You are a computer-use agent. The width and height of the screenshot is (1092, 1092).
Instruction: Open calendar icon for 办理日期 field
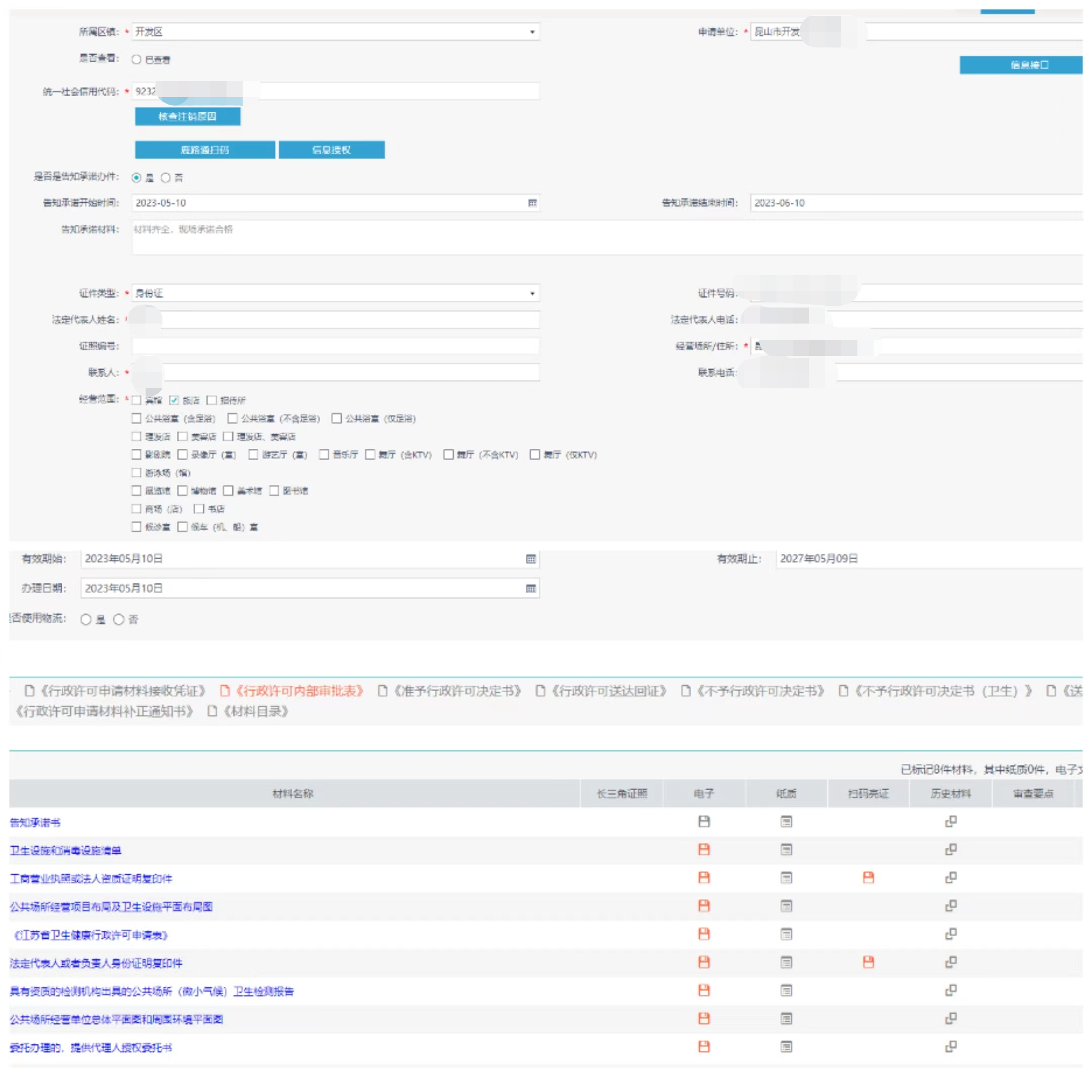point(530,588)
